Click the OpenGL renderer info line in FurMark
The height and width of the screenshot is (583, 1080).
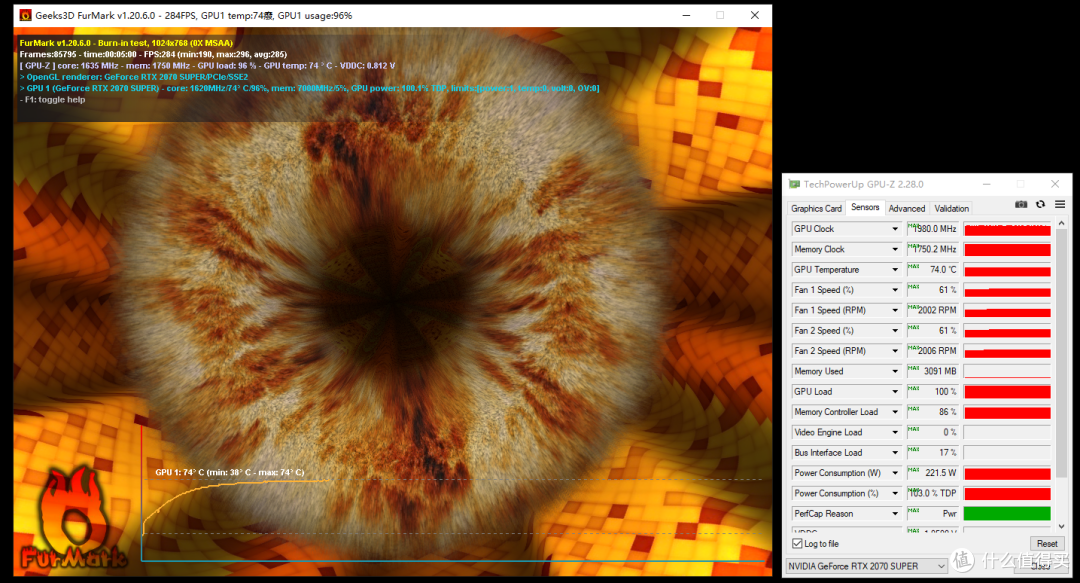[x=134, y=77]
